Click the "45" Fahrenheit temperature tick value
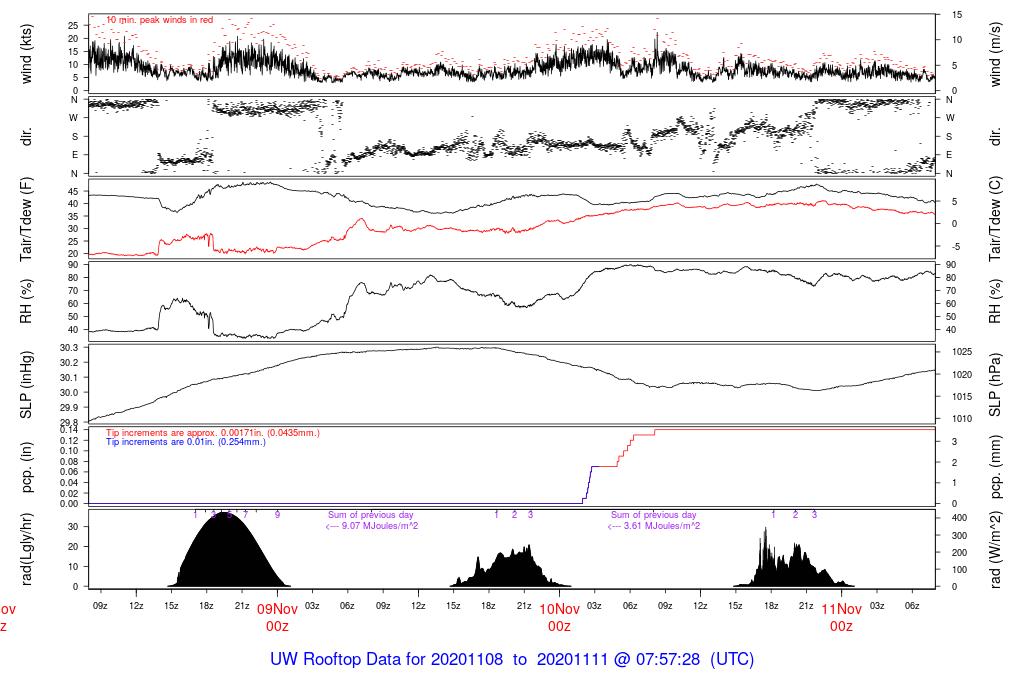 click(x=73, y=192)
